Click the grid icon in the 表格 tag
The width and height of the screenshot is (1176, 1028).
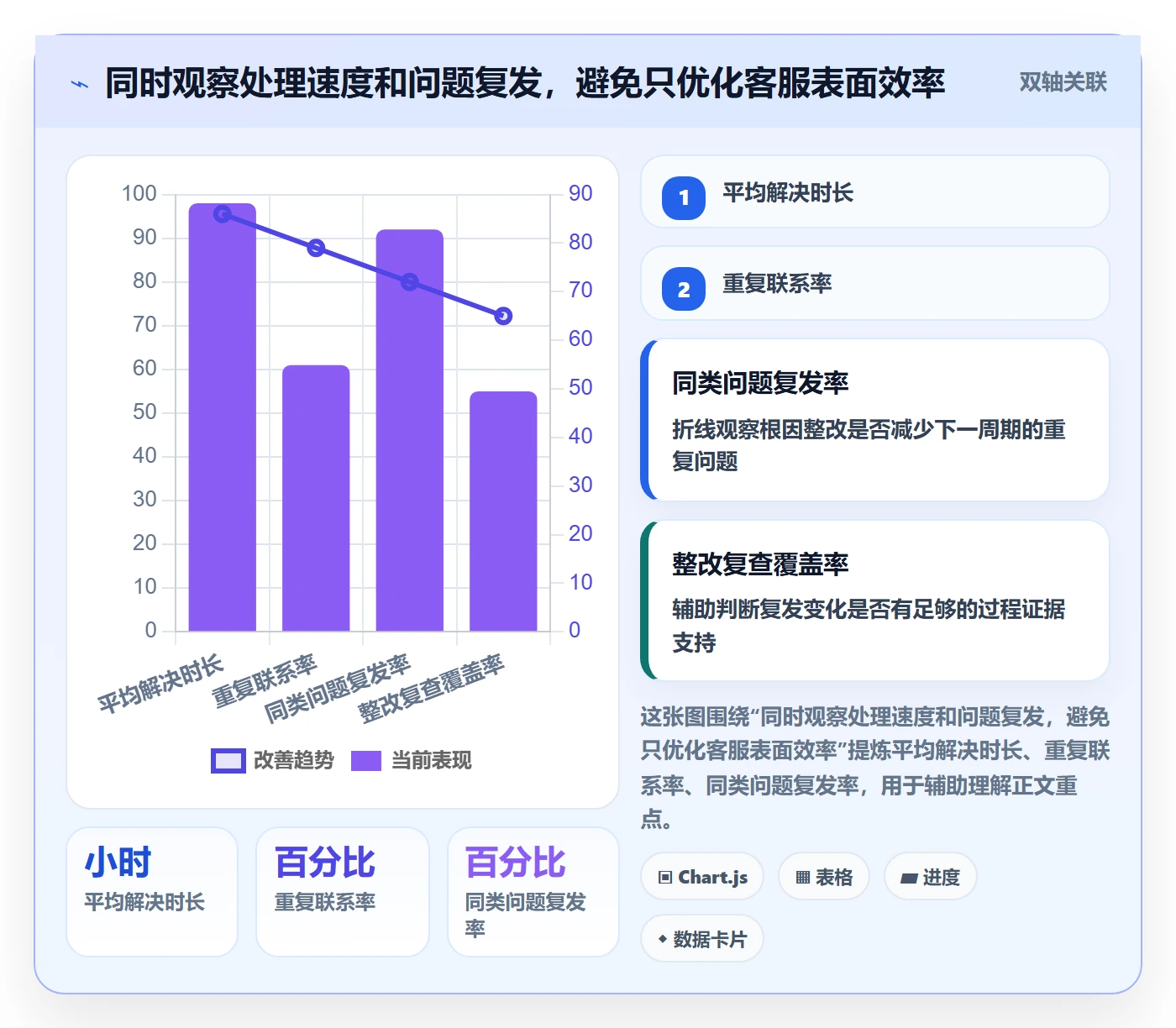(x=803, y=878)
